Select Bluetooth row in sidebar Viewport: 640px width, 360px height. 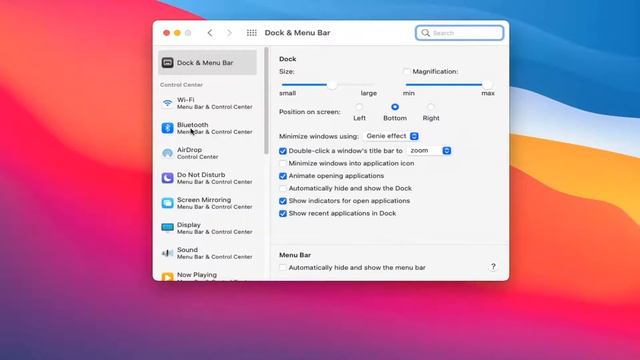tap(208, 128)
